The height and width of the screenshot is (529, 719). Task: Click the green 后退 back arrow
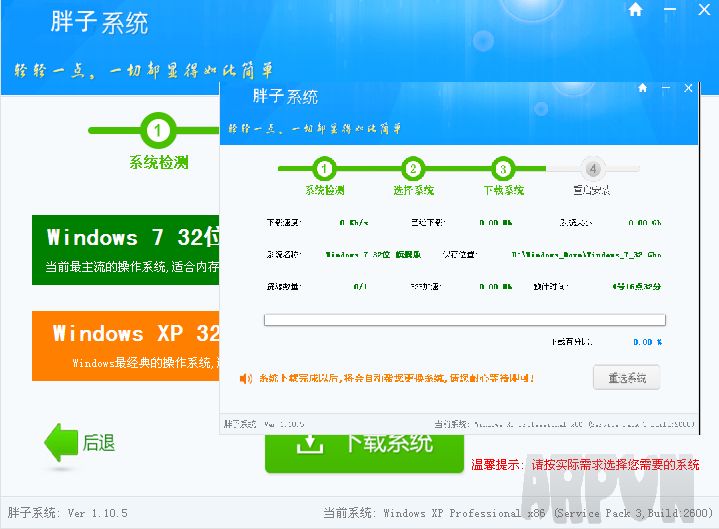[61, 442]
